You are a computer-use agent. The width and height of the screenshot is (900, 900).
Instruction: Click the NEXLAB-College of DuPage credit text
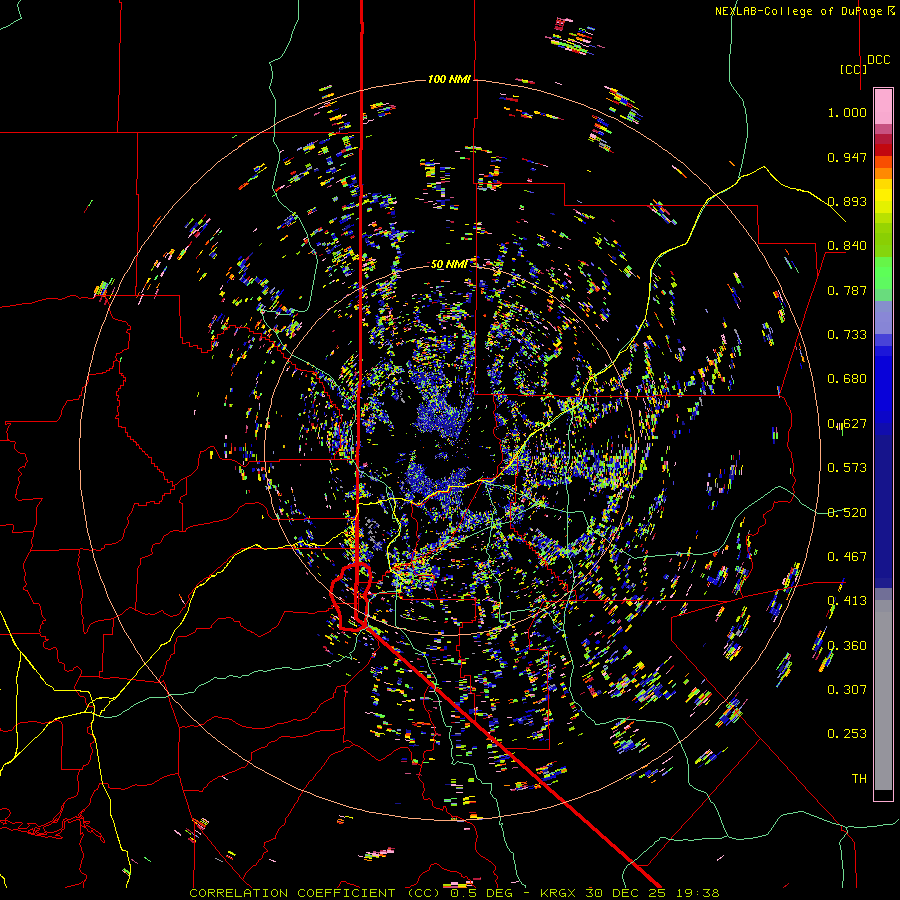(x=805, y=11)
